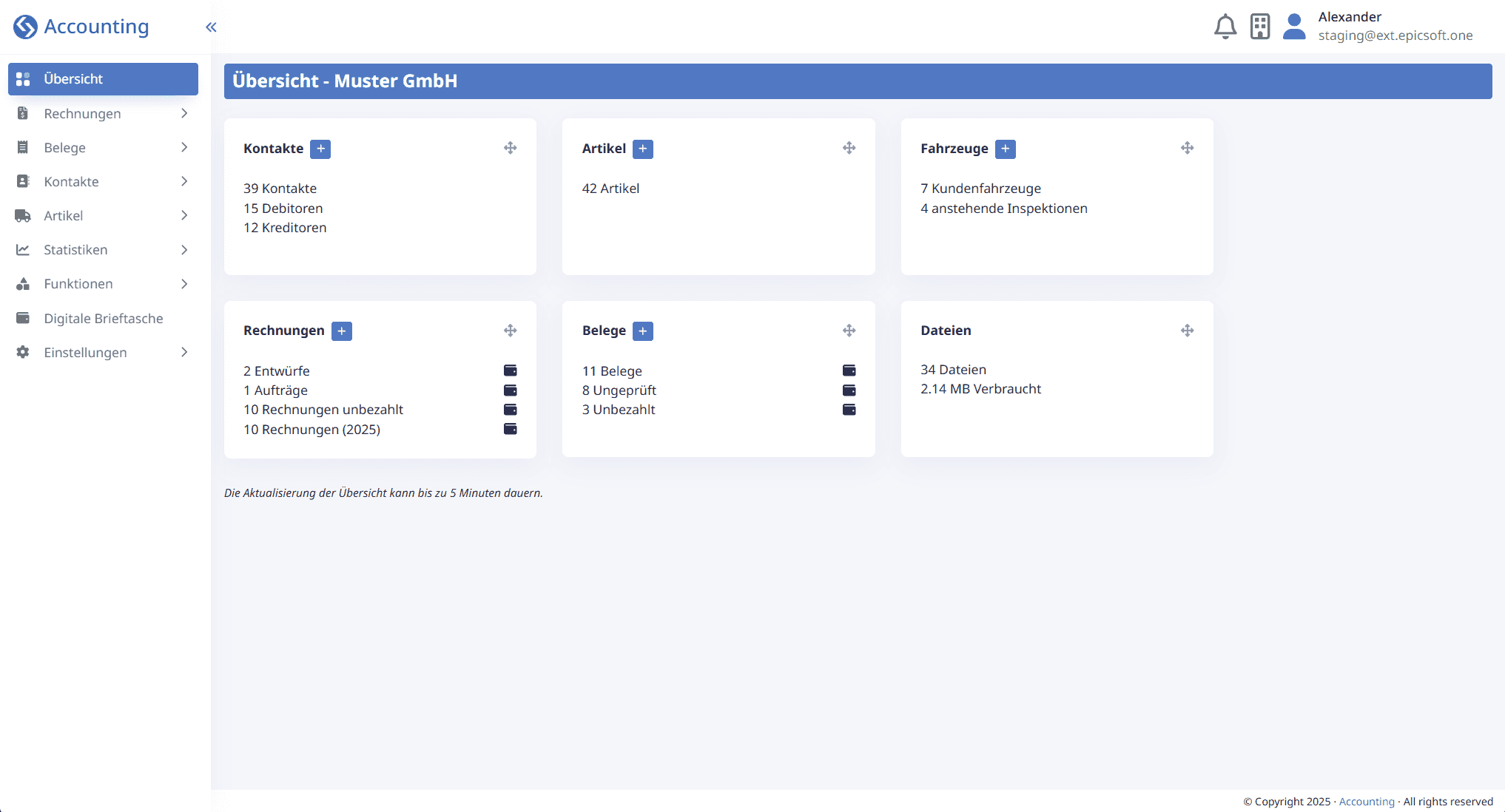
Task: Click the move handle on Dateien card
Action: 1188,331
